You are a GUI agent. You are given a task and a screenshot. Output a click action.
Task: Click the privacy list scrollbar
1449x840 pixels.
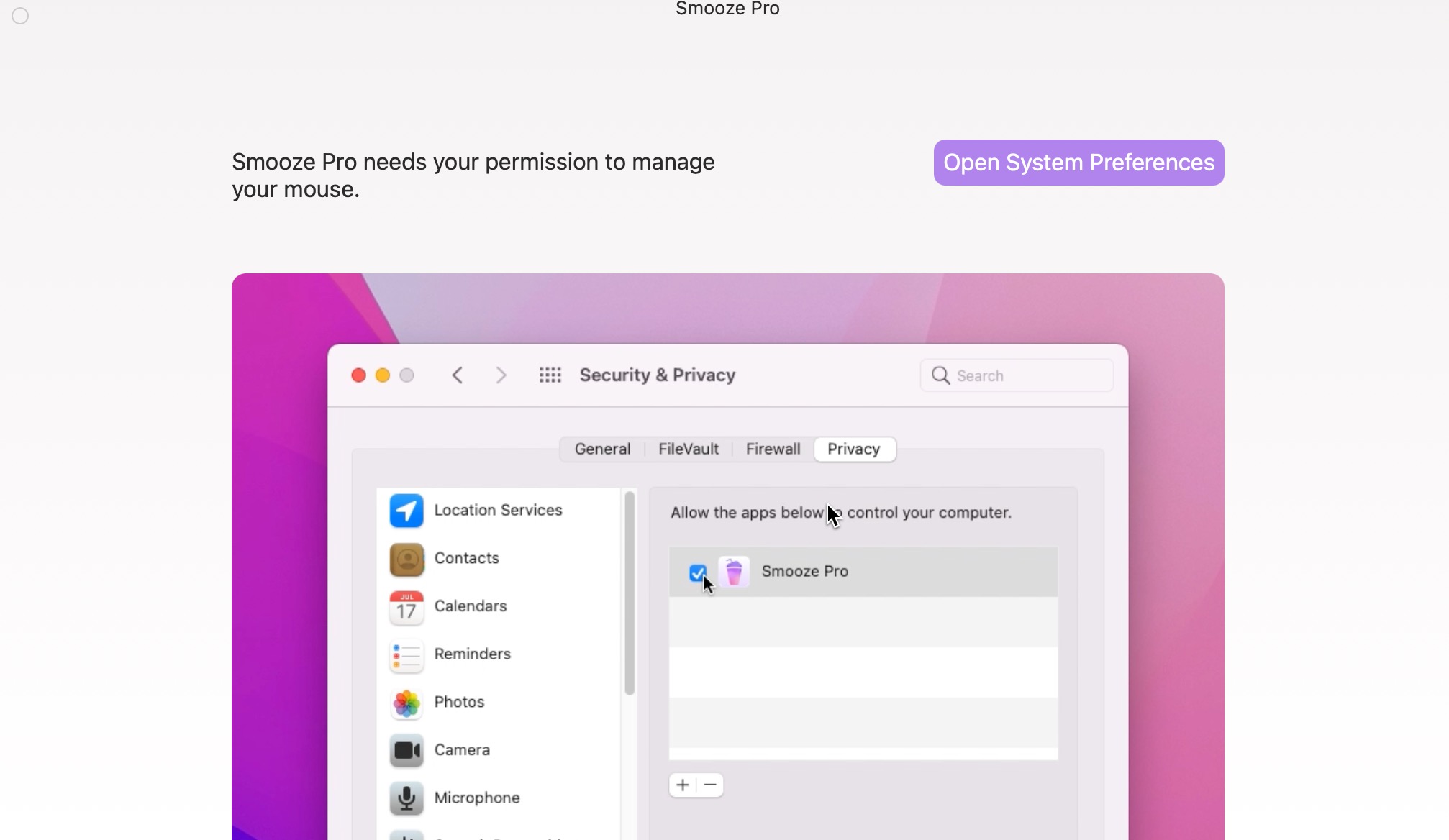pyautogui.click(x=630, y=593)
